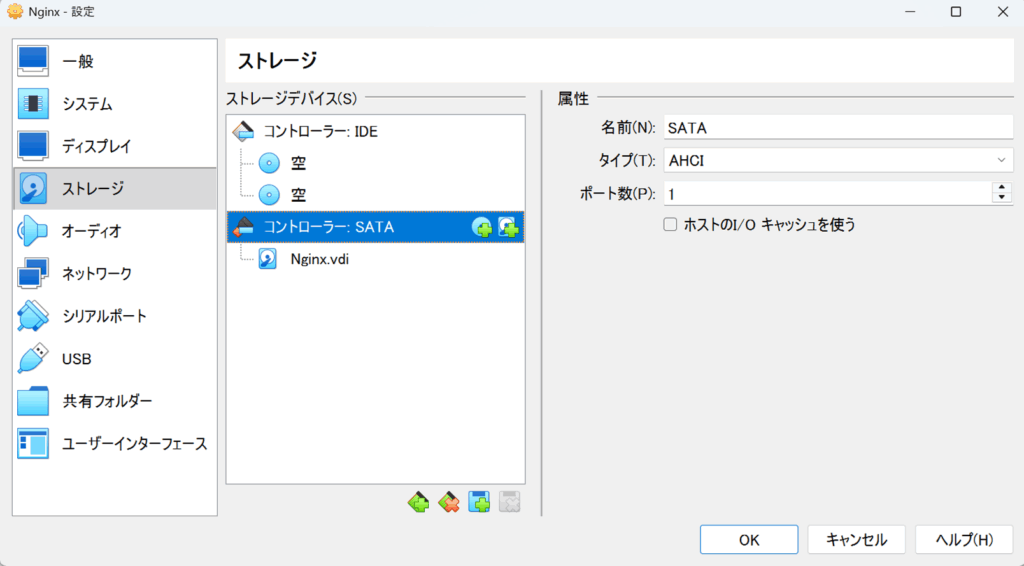Click the add storage attachment icon below the list

[x=480, y=502]
